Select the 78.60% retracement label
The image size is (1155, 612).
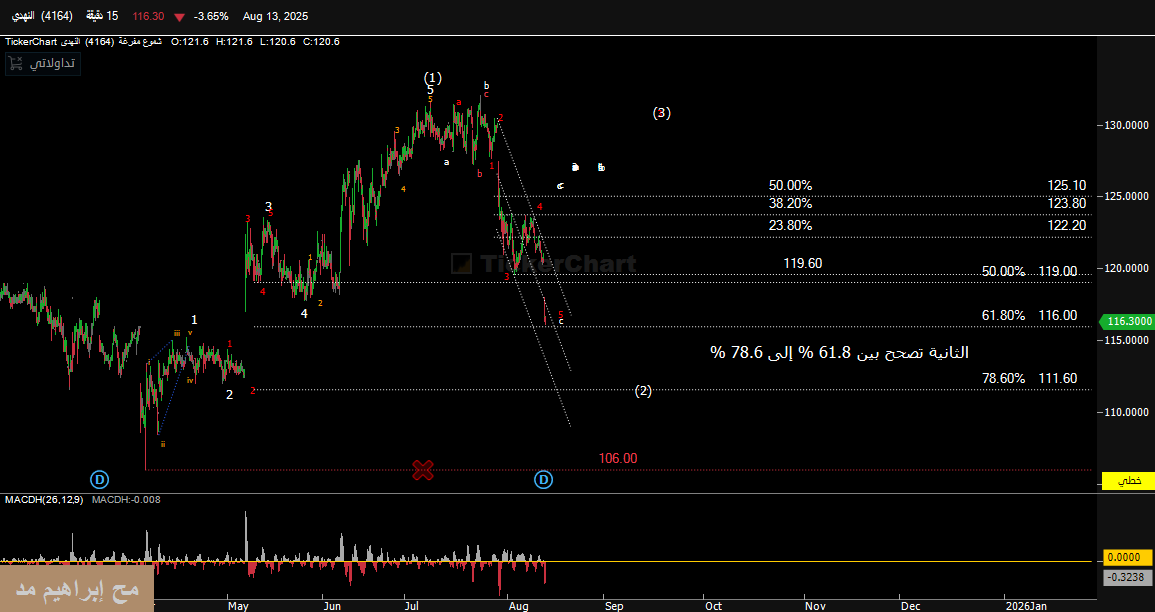coord(1003,379)
